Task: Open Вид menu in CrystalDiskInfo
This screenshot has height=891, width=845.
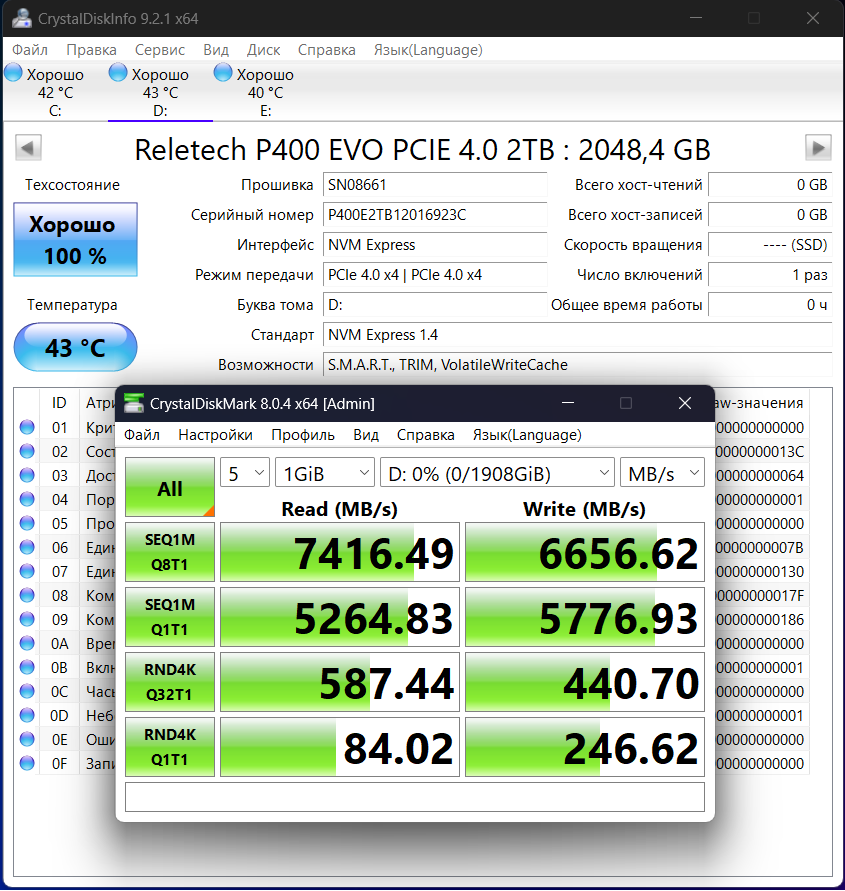Action: [216, 50]
